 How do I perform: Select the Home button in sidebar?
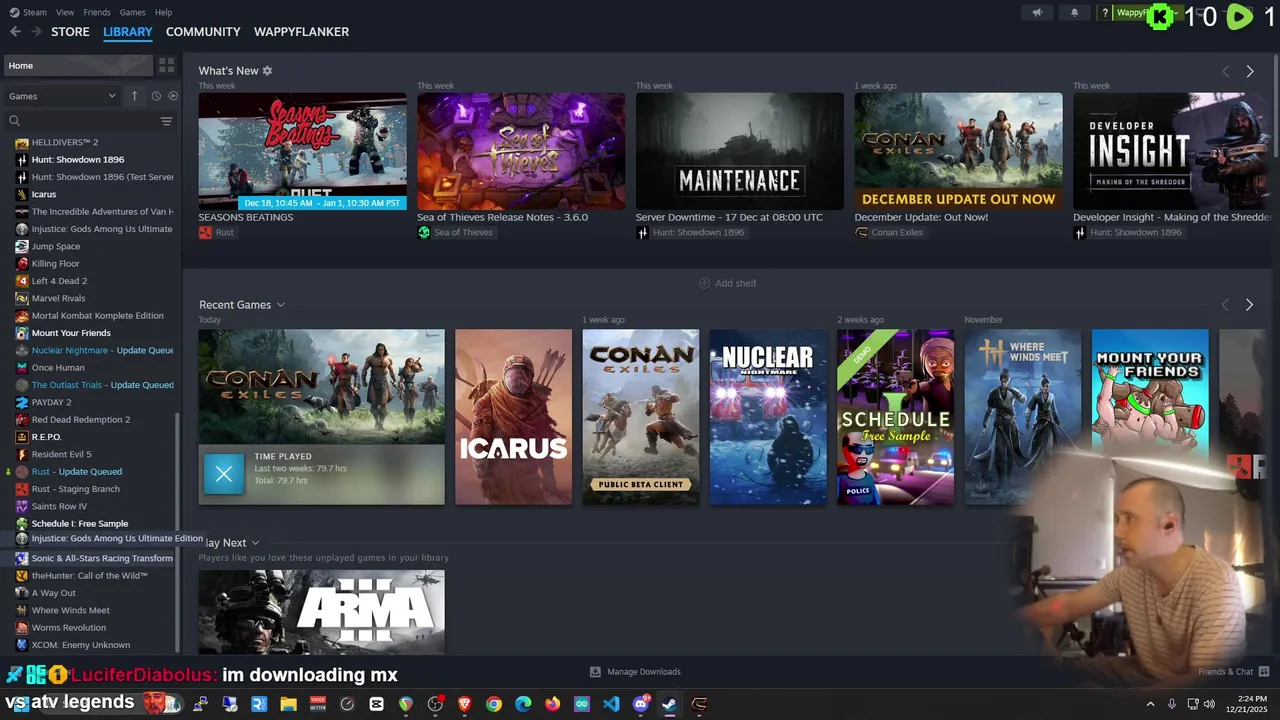[x=78, y=65]
